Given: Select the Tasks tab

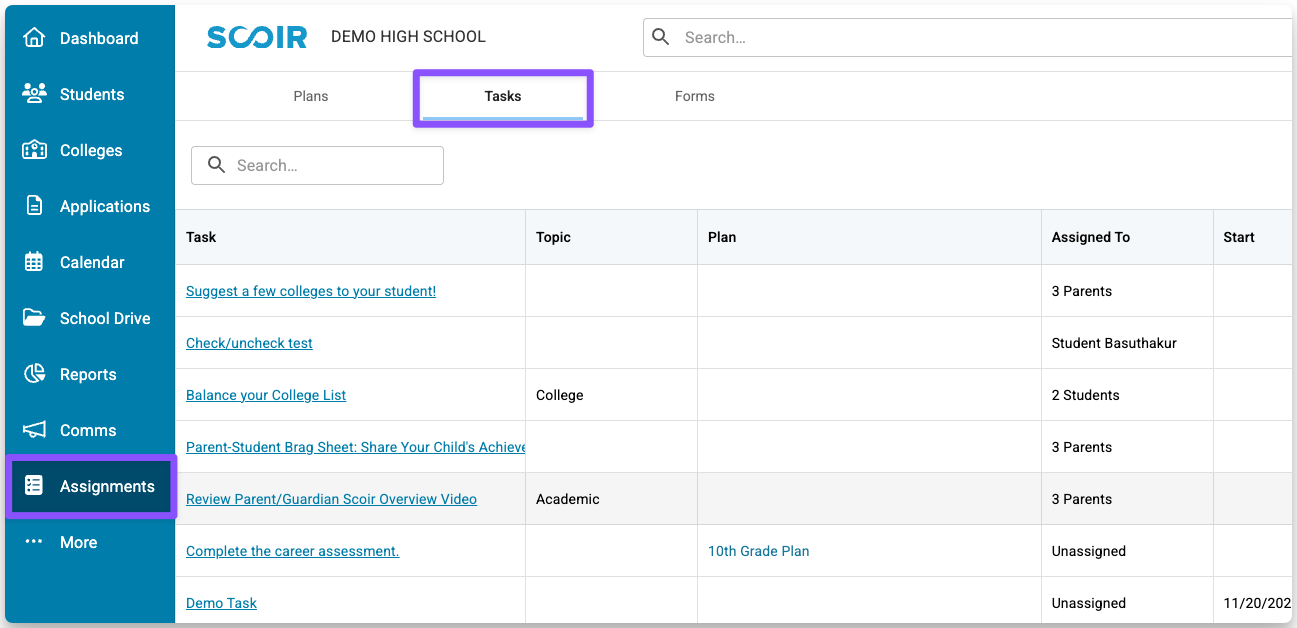Looking at the screenshot, I should pos(503,96).
